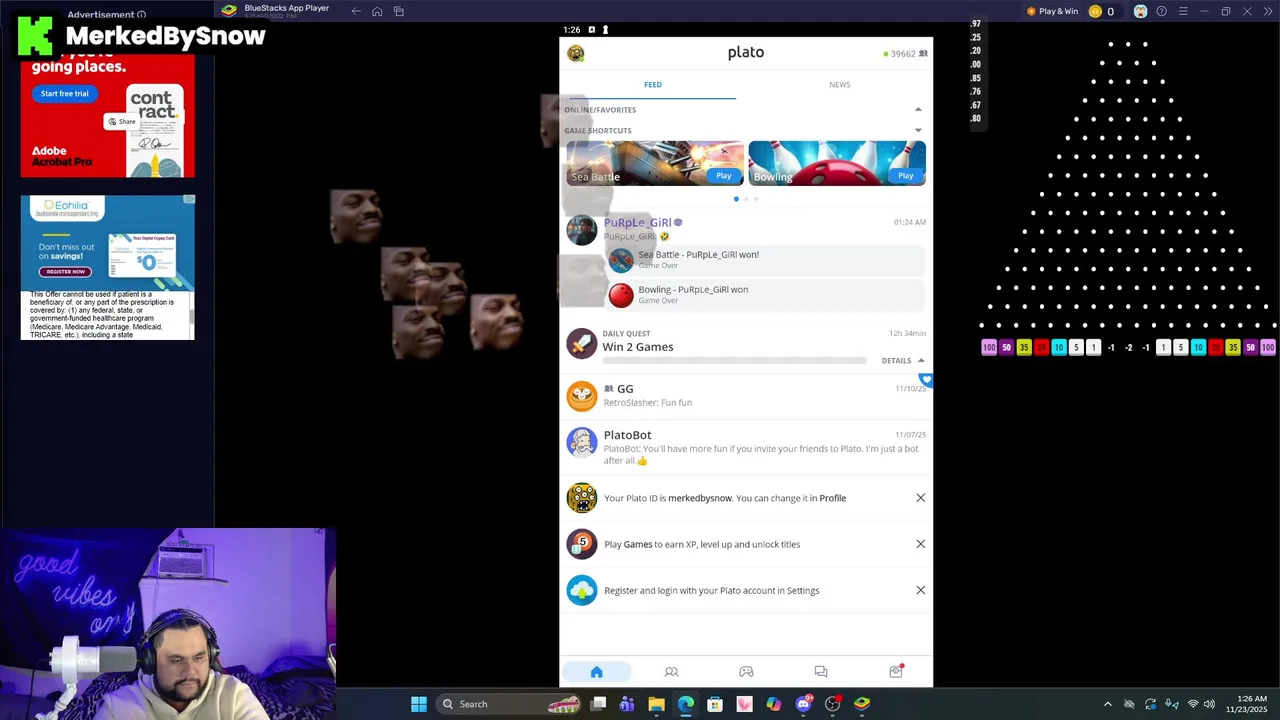Click the Win 2 Games quest title

click(x=638, y=347)
